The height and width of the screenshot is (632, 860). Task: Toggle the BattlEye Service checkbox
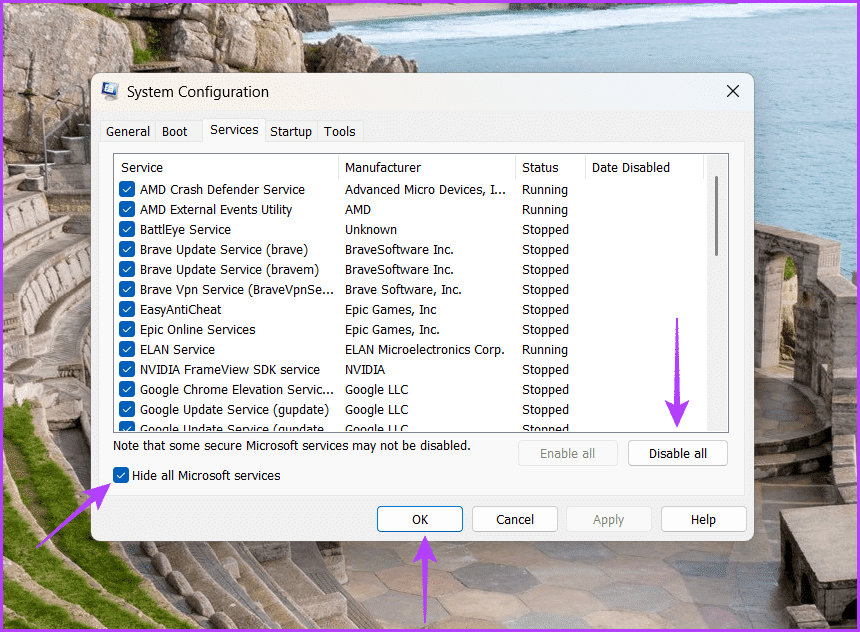click(x=127, y=229)
